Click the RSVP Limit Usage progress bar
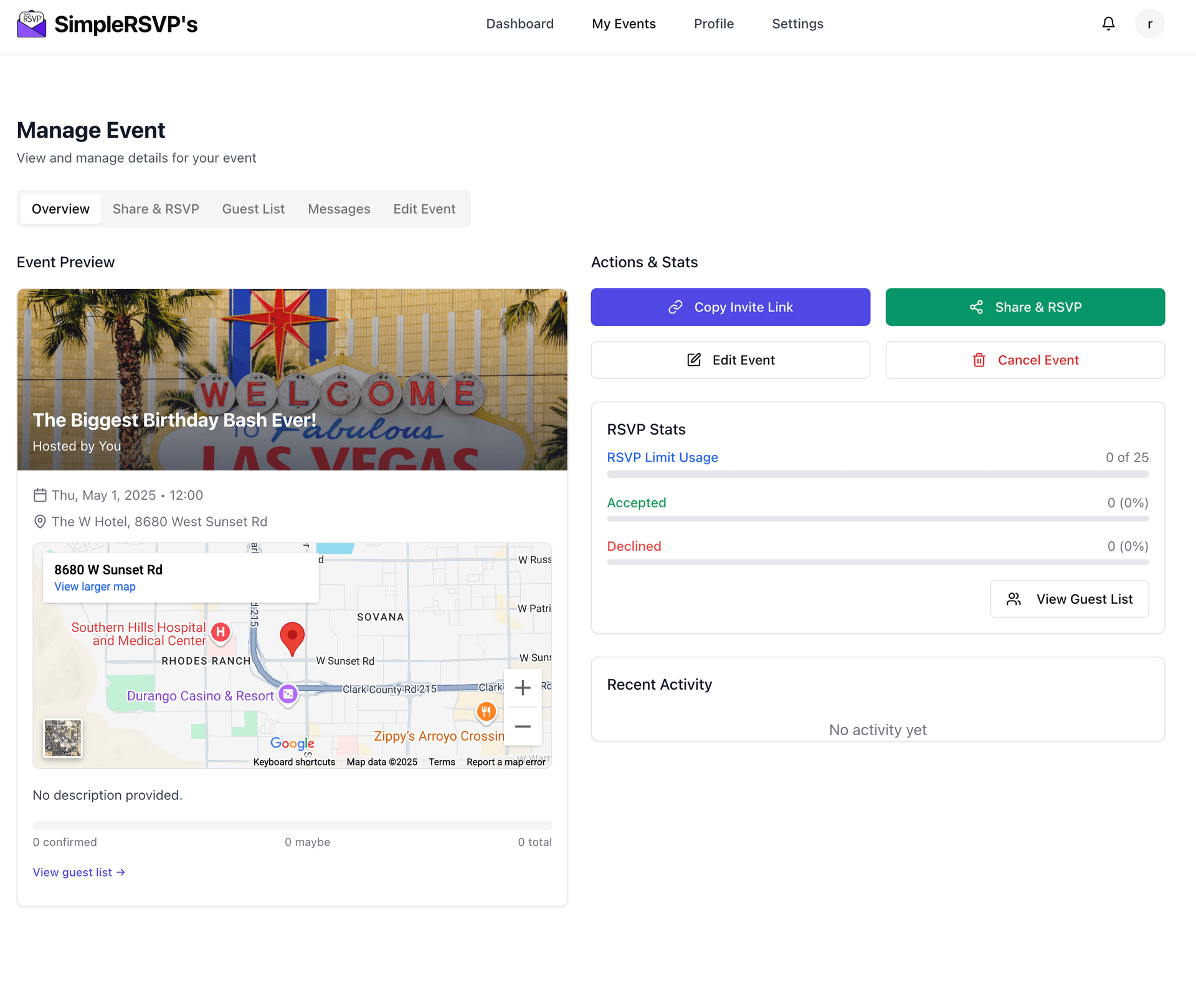 pos(878,475)
